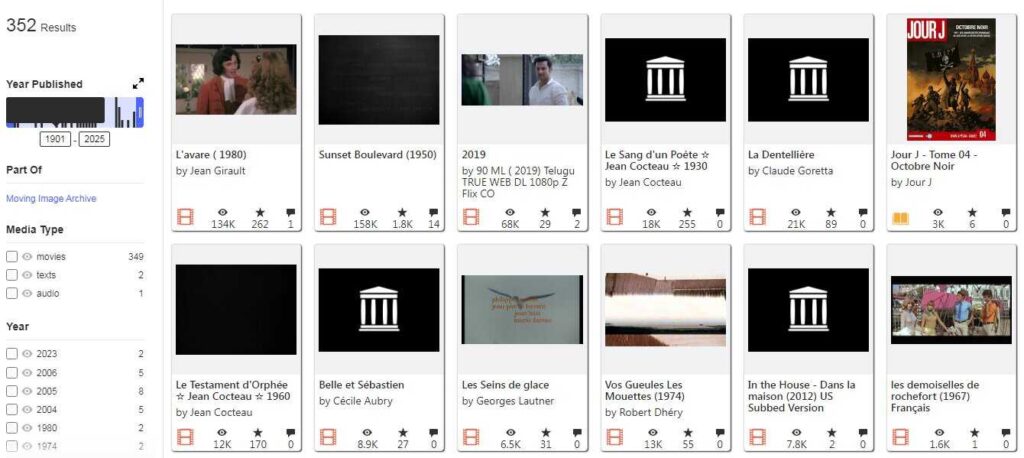The height and width of the screenshot is (458, 1024).
Task: Click film icon on L'avare (1980) card
Action: coord(185,217)
